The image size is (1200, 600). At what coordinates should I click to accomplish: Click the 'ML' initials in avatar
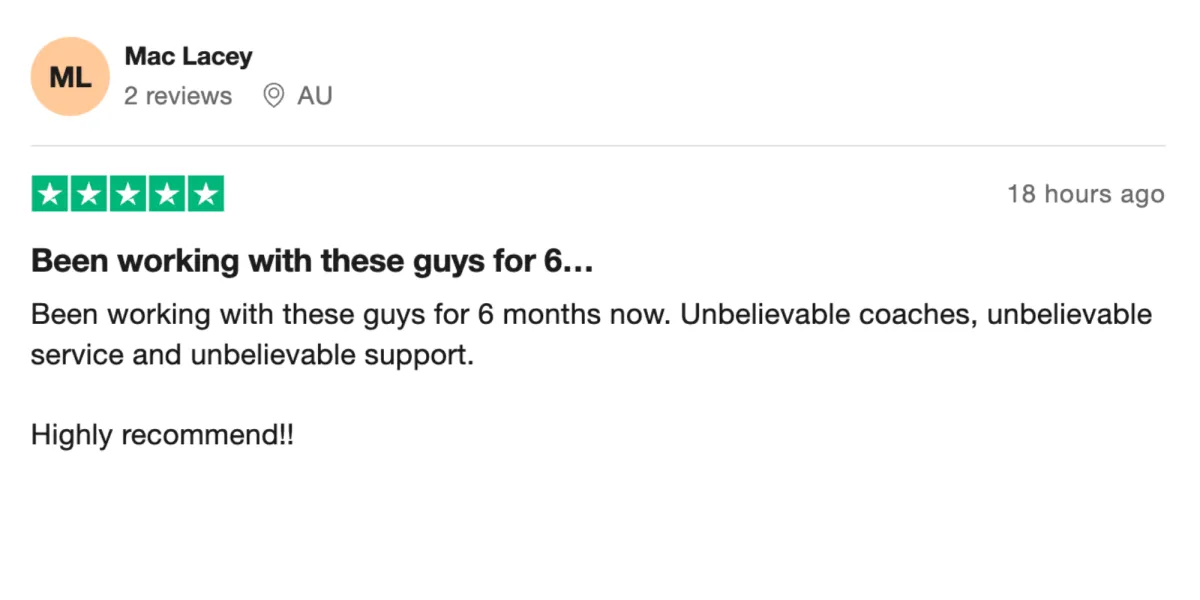[x=70, y=77]
